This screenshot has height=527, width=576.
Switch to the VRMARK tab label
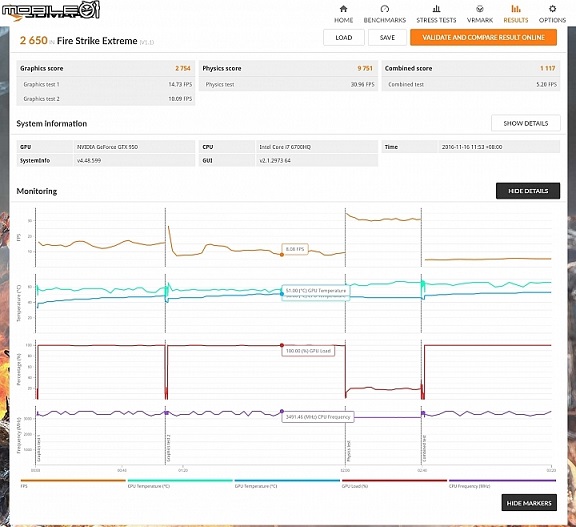pos(480,20)
